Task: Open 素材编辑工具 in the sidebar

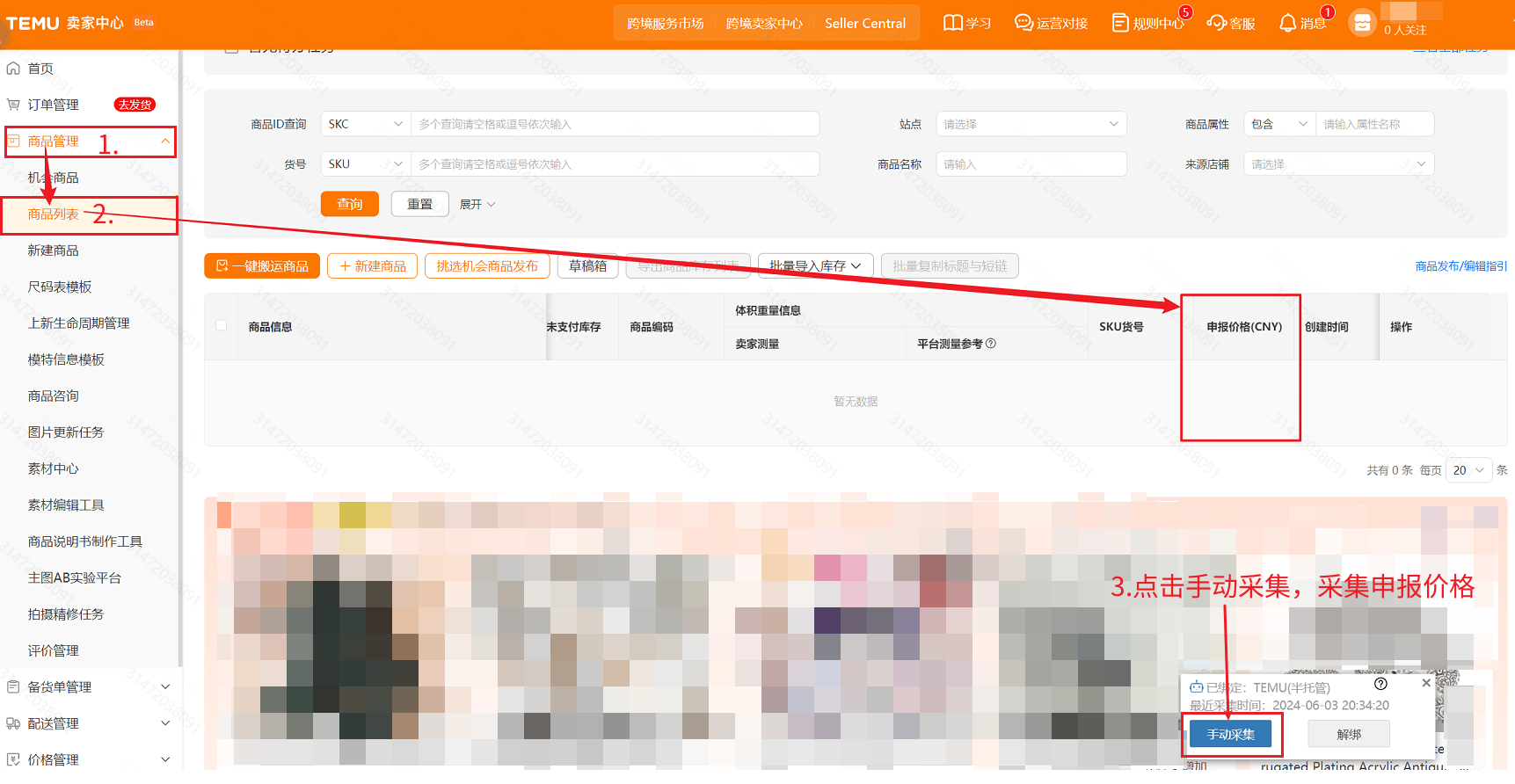Action: coord(66,505)
